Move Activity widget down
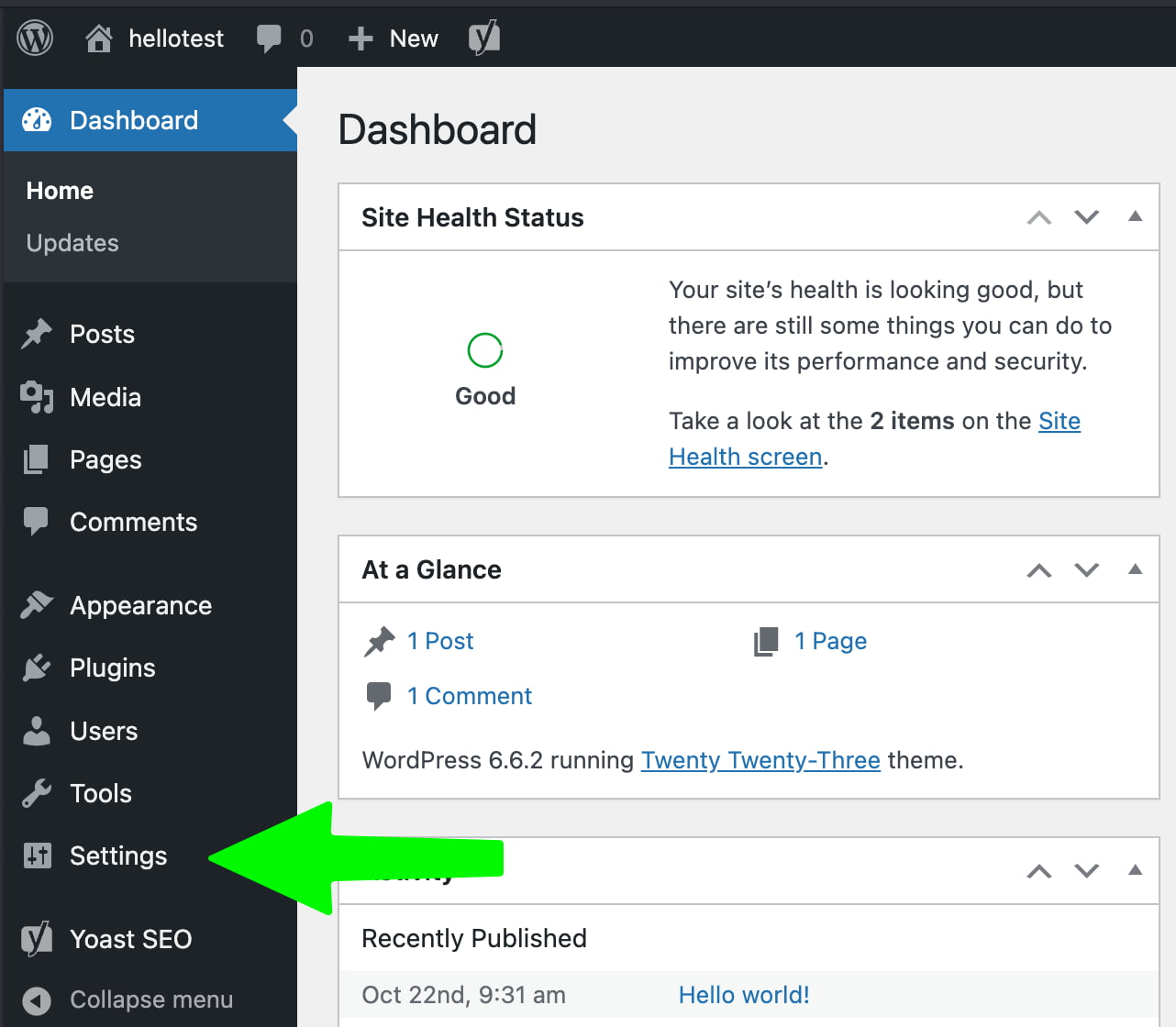 pos(1087,871)
